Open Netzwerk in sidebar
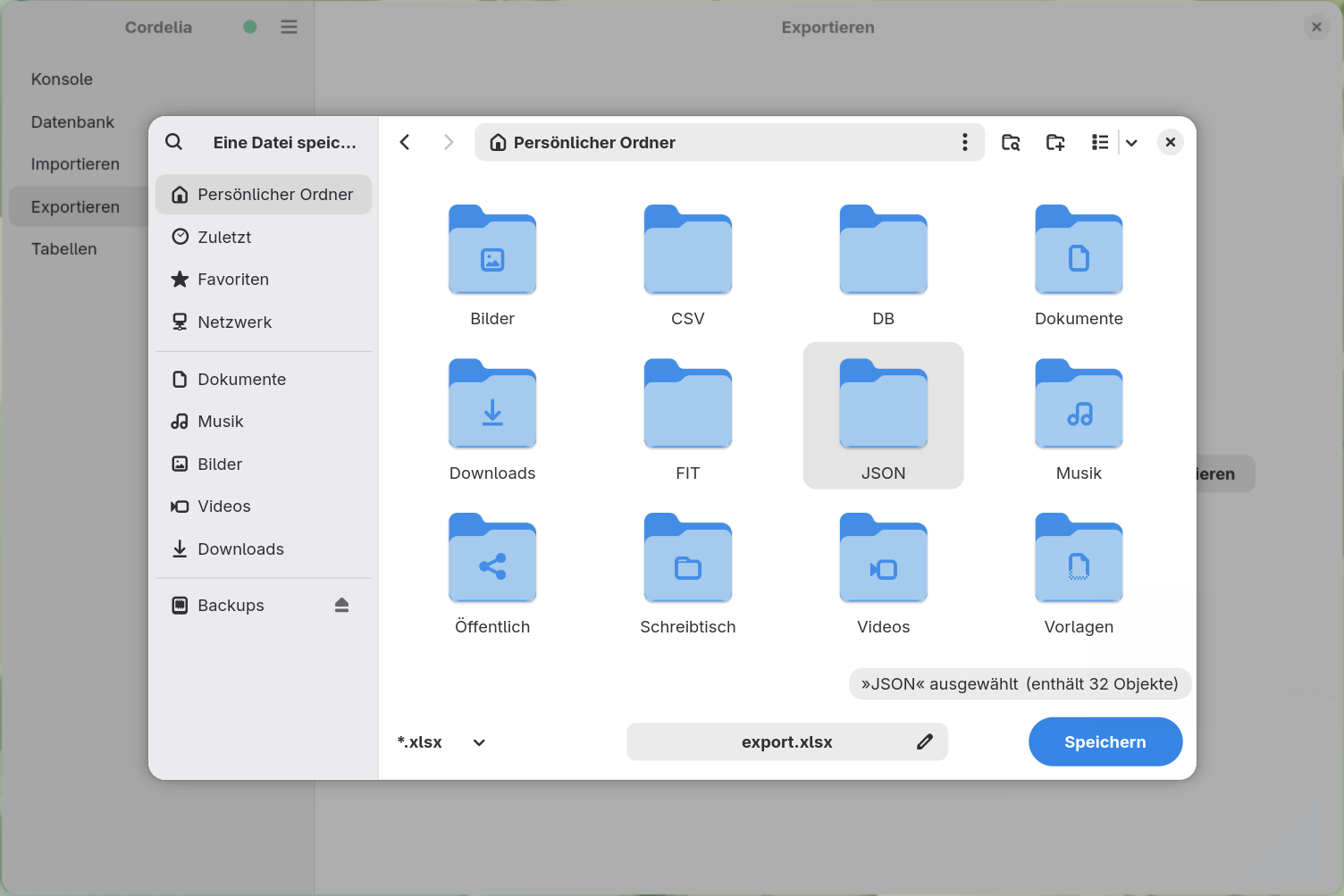Image resolution: width=1344 pixels, height=896 pixels. click(264, 322)
